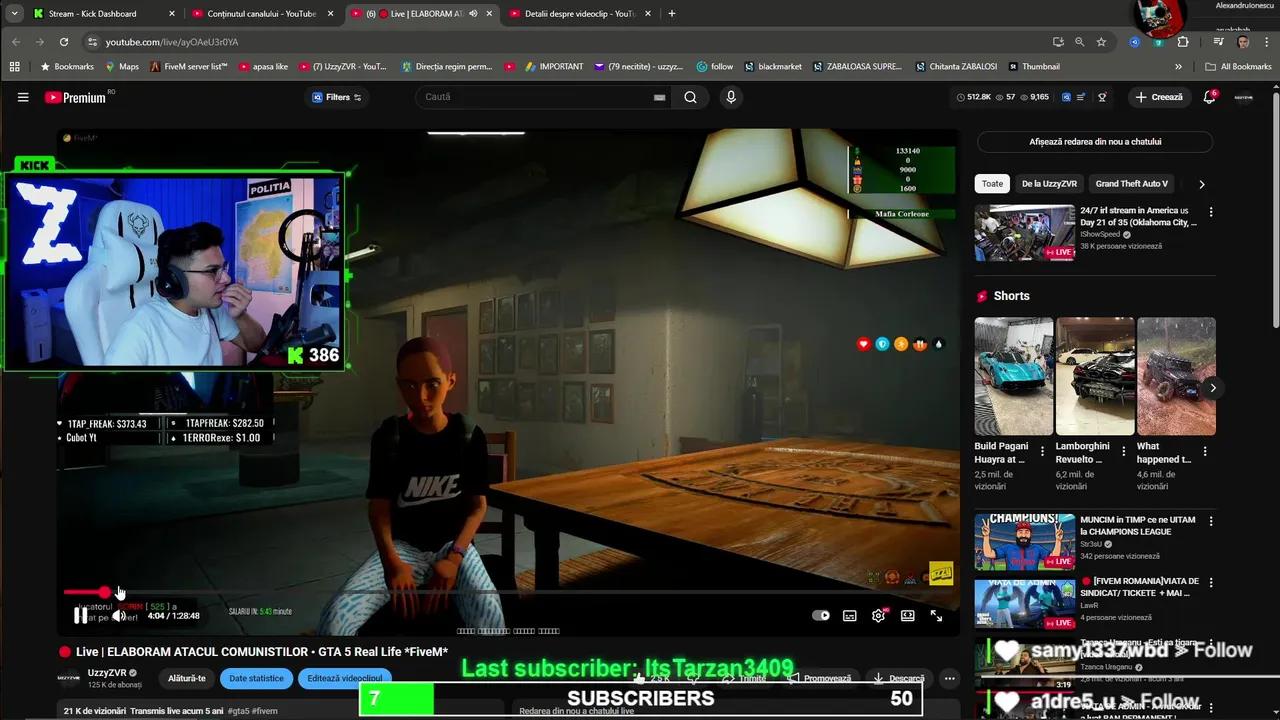The width and height of the screenshot is (1280, 720).
Task: Show next Shorts with right arrow
Action: point(1212,388)
